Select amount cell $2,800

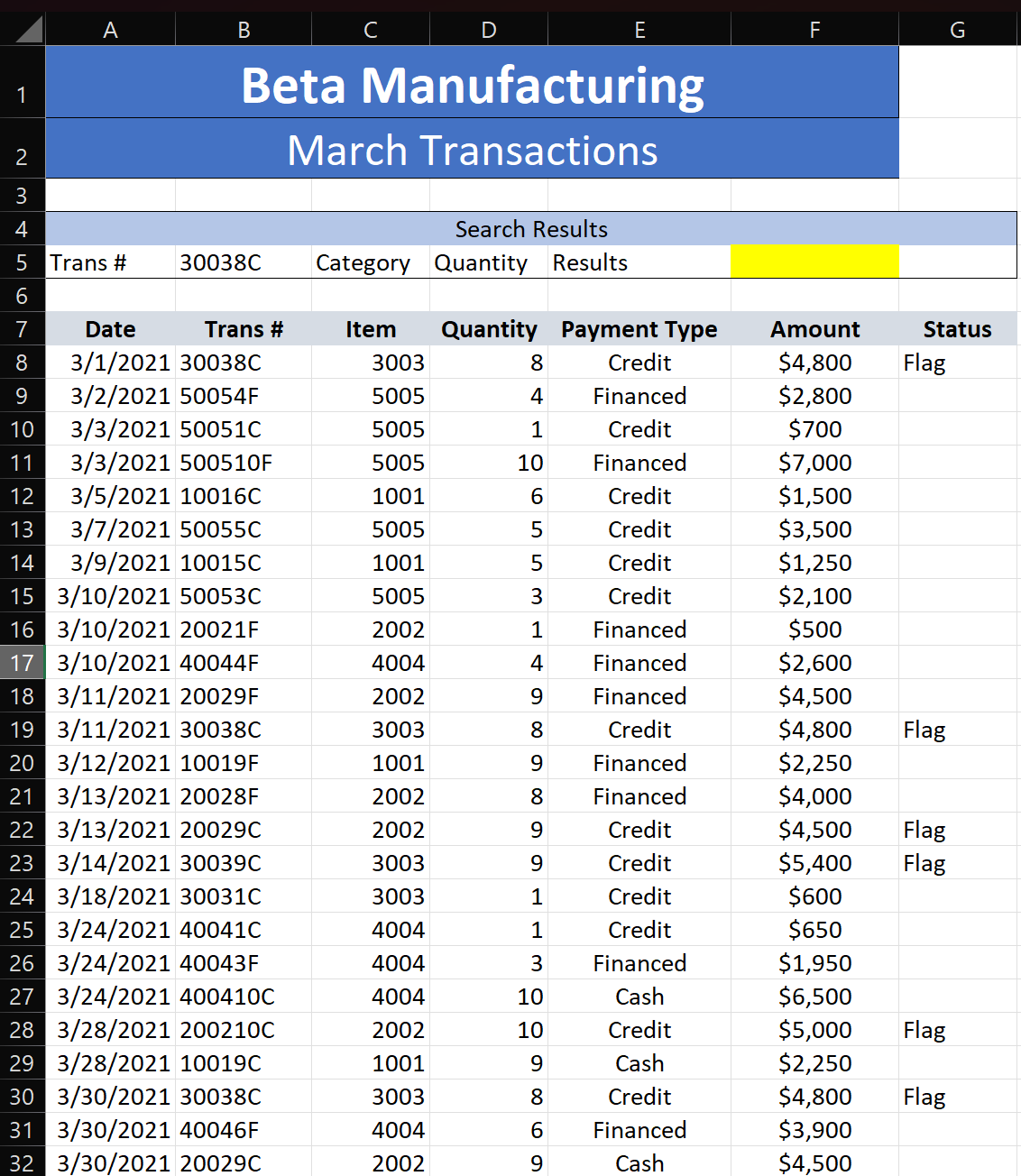click(814, 396)
